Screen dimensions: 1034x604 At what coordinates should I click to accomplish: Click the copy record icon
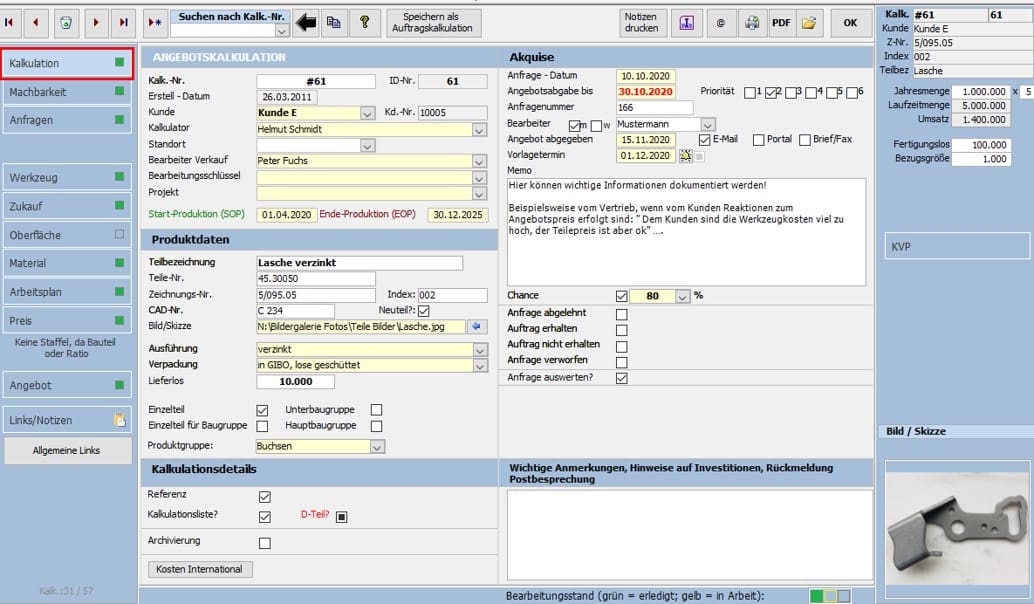[x=334, y=22]
